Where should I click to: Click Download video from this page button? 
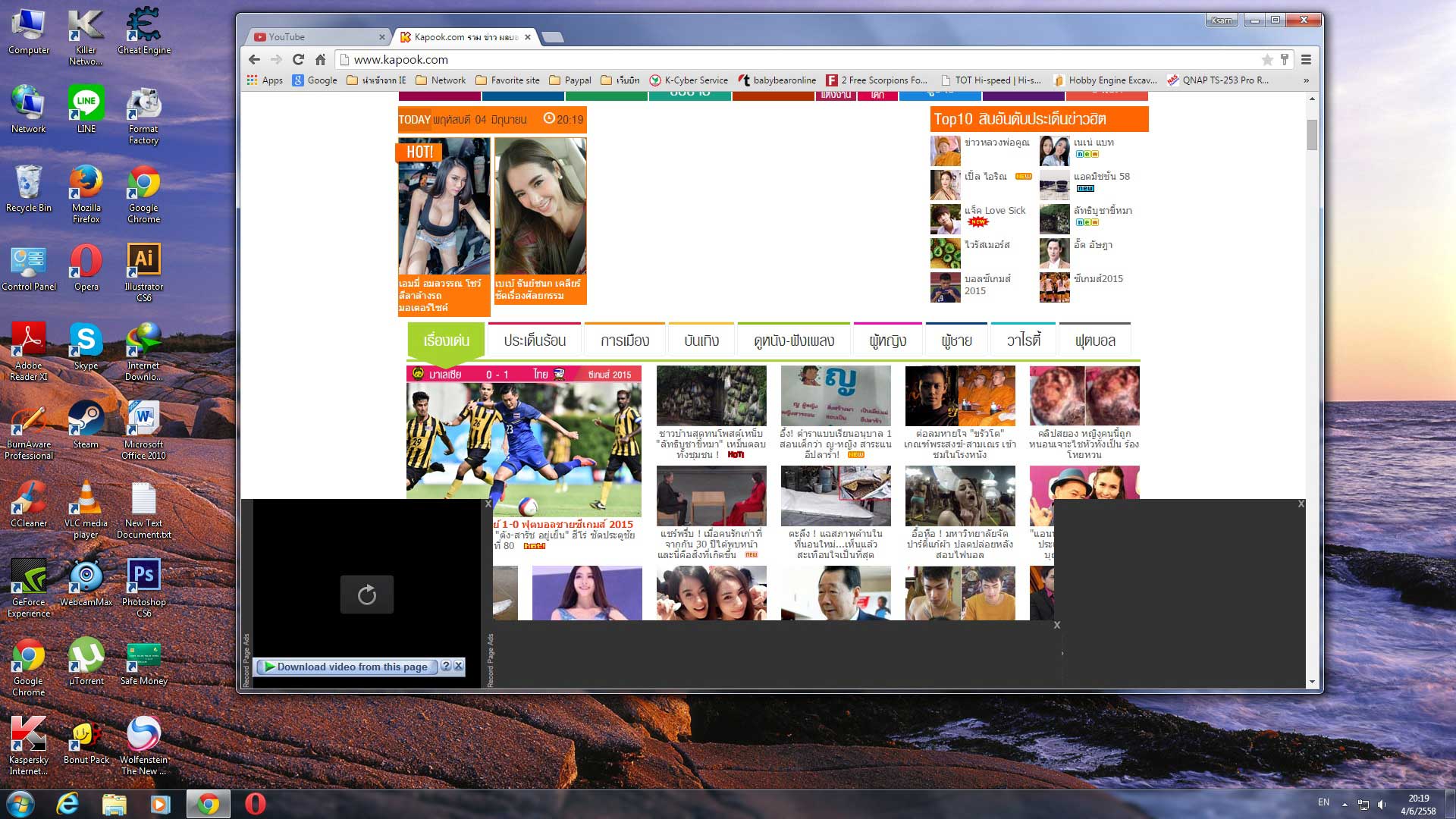point(351,667)
